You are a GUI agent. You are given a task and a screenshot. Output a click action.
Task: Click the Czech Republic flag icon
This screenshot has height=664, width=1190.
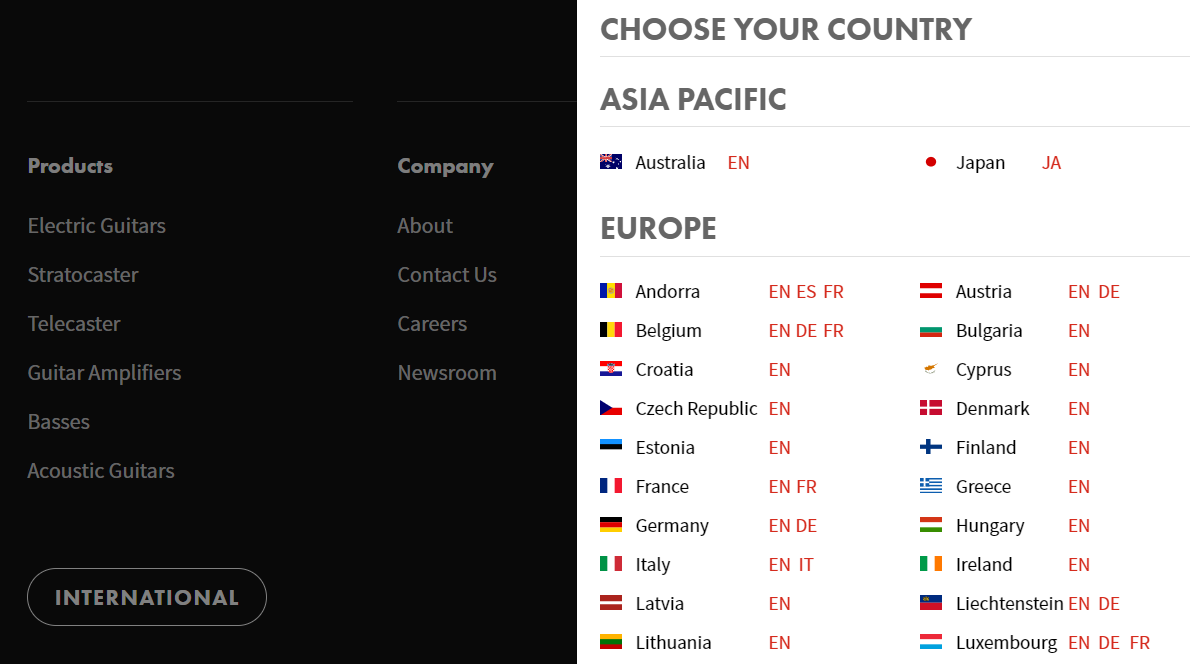[611, 408]
